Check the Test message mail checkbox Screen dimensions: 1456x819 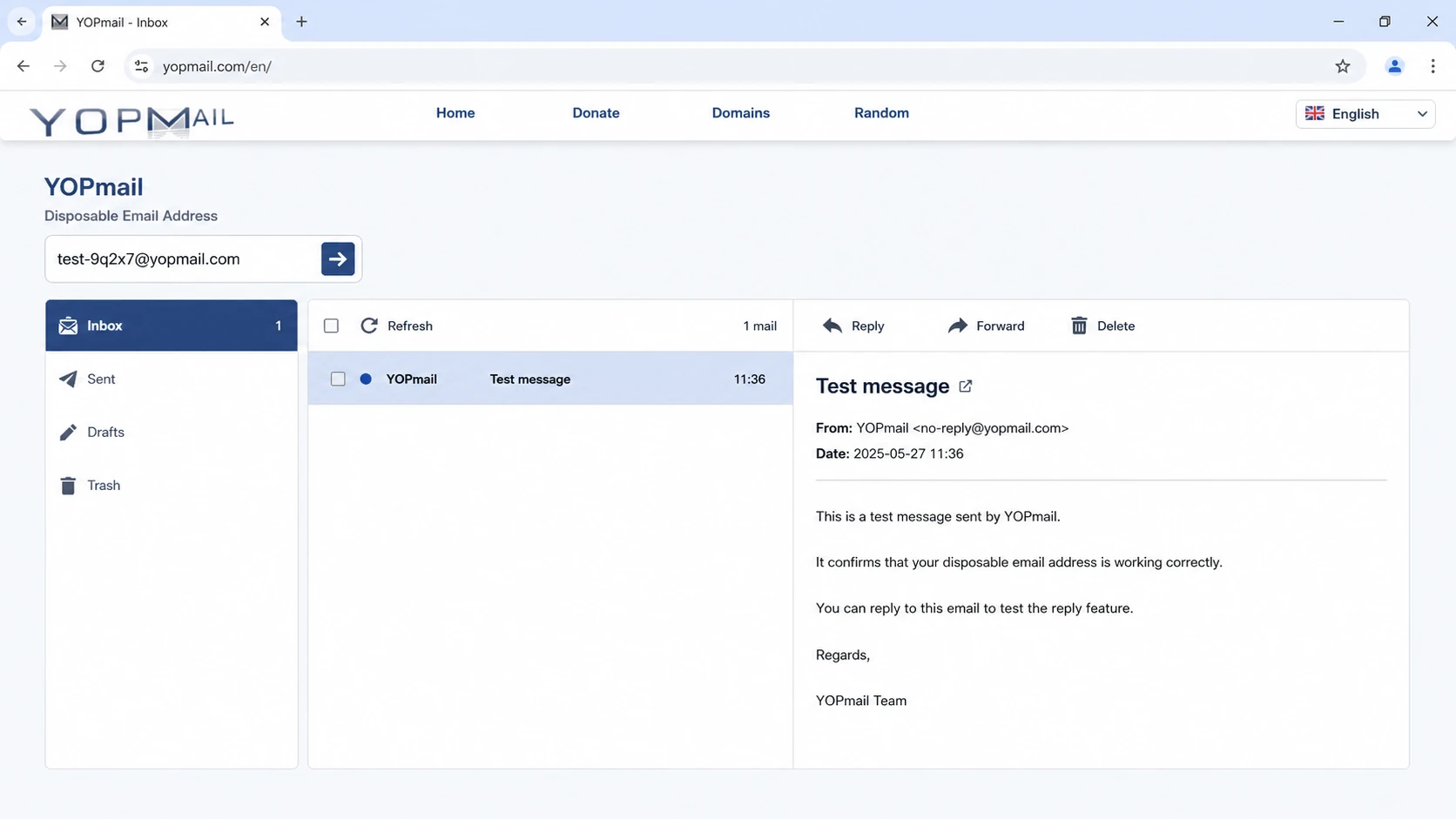[338, 379]
